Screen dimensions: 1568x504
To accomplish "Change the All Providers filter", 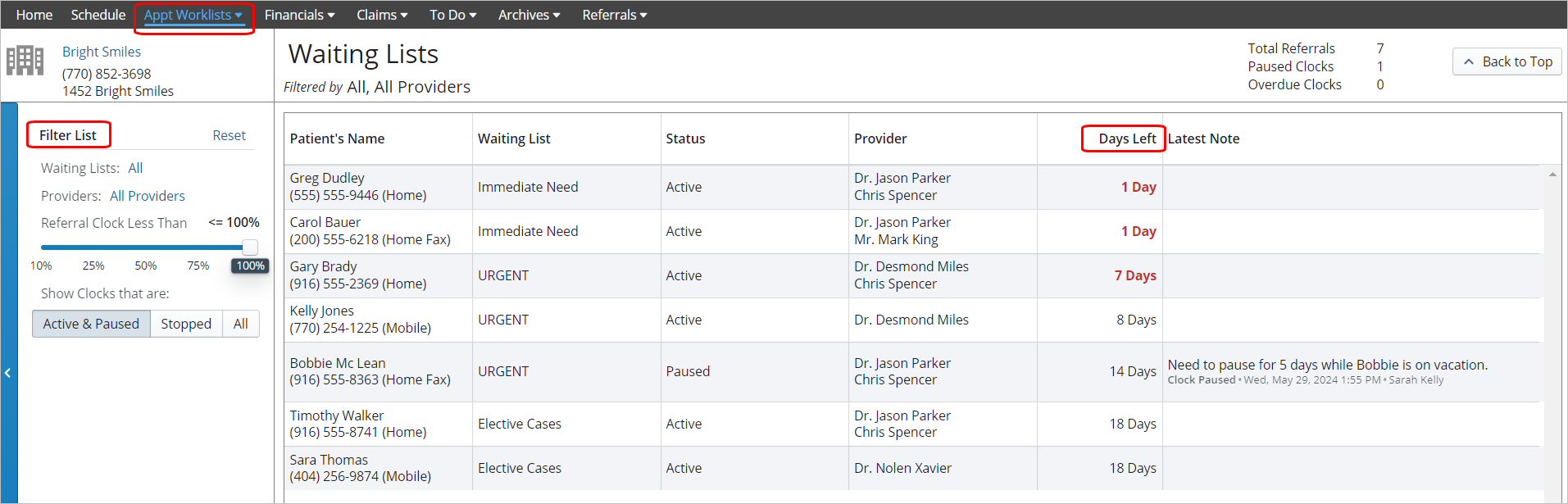I will point(148,196).
